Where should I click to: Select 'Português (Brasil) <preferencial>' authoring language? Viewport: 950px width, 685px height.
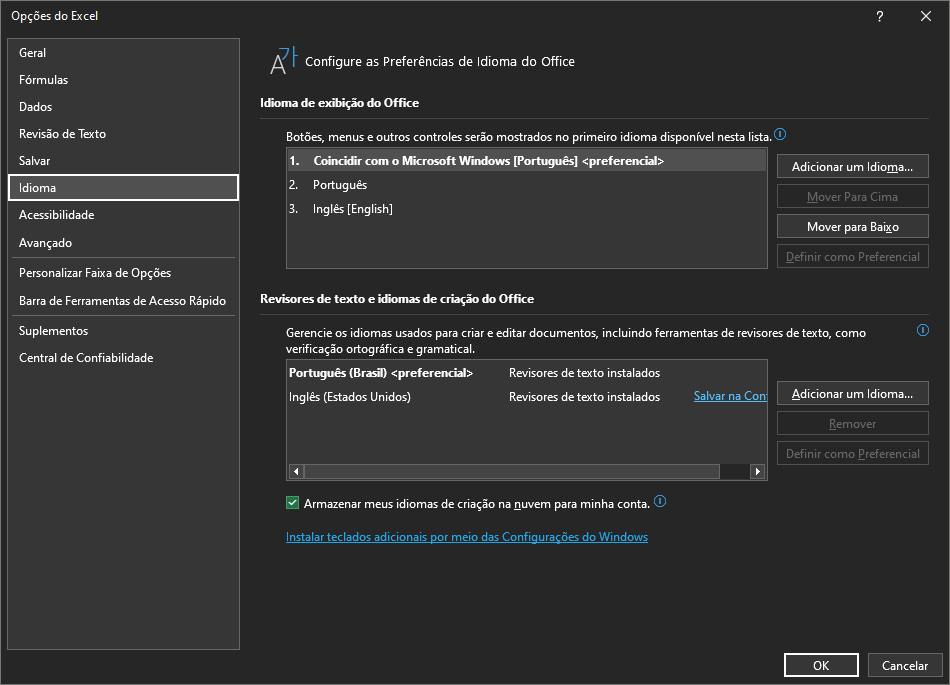coord(526,373)
